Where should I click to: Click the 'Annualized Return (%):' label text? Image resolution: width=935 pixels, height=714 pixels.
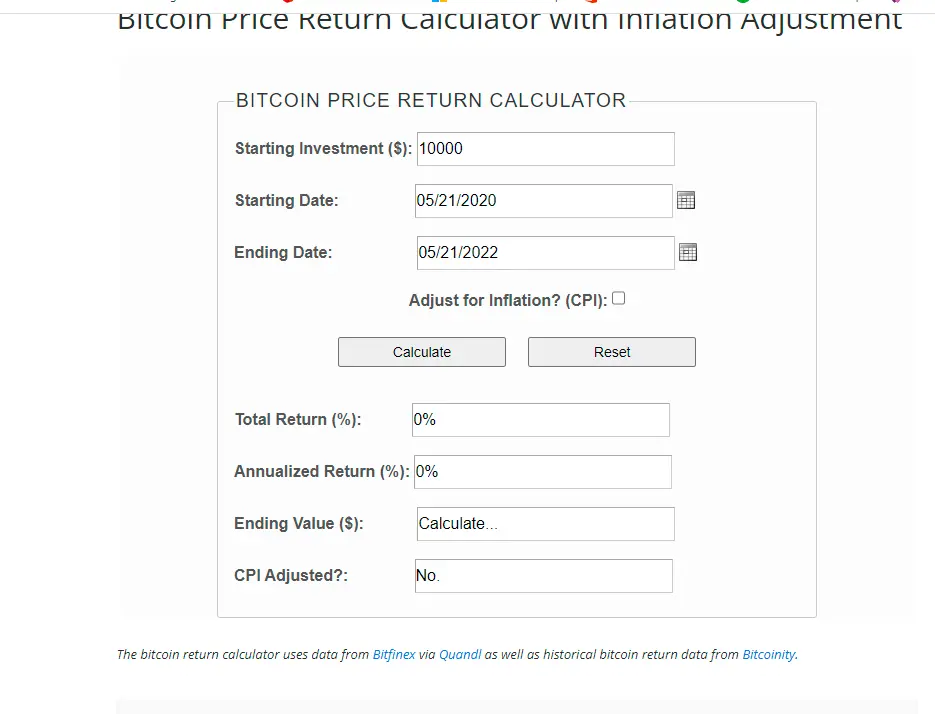pyautogui.click(x=321, y=472)
